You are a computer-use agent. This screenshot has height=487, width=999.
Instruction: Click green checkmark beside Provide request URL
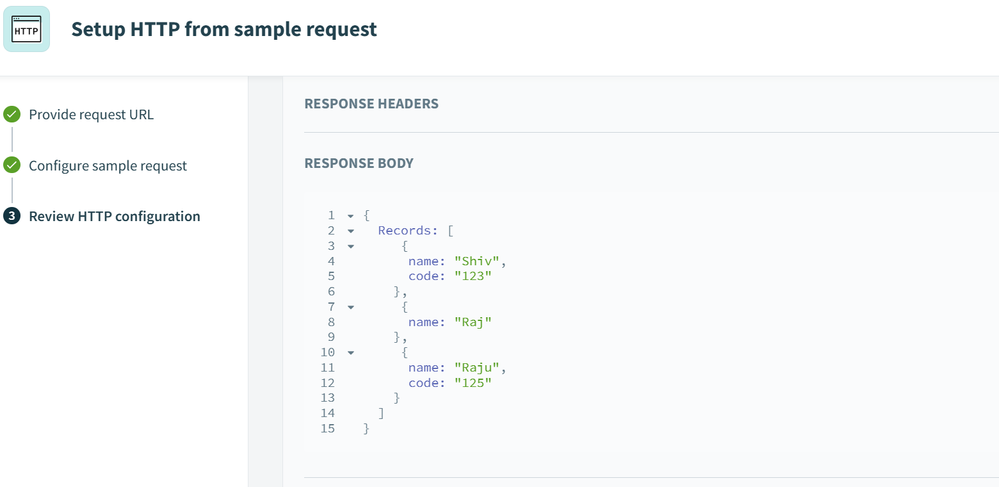[x=12, y=114]
